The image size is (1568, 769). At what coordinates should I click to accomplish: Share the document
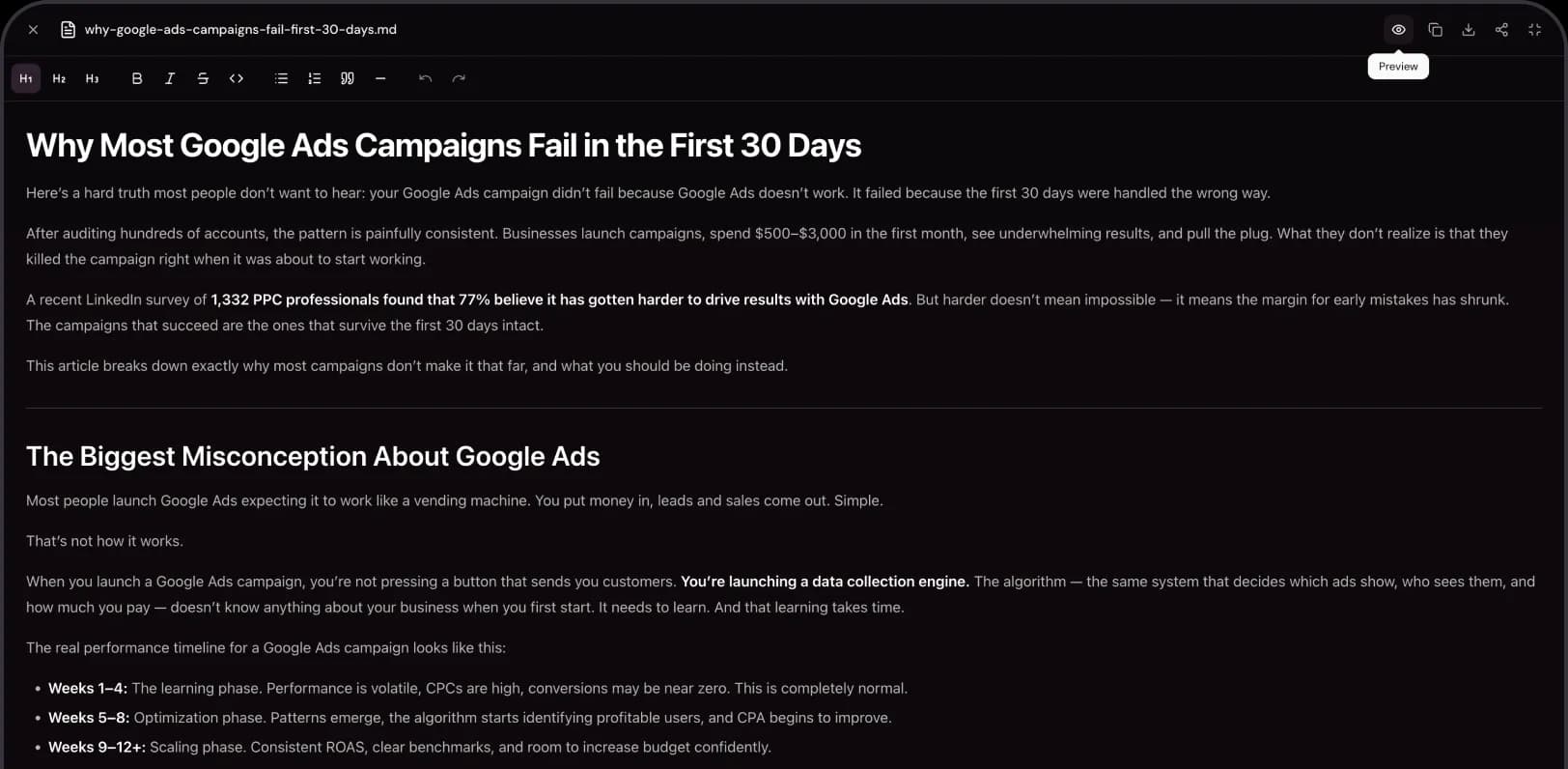pos(1501,30)
